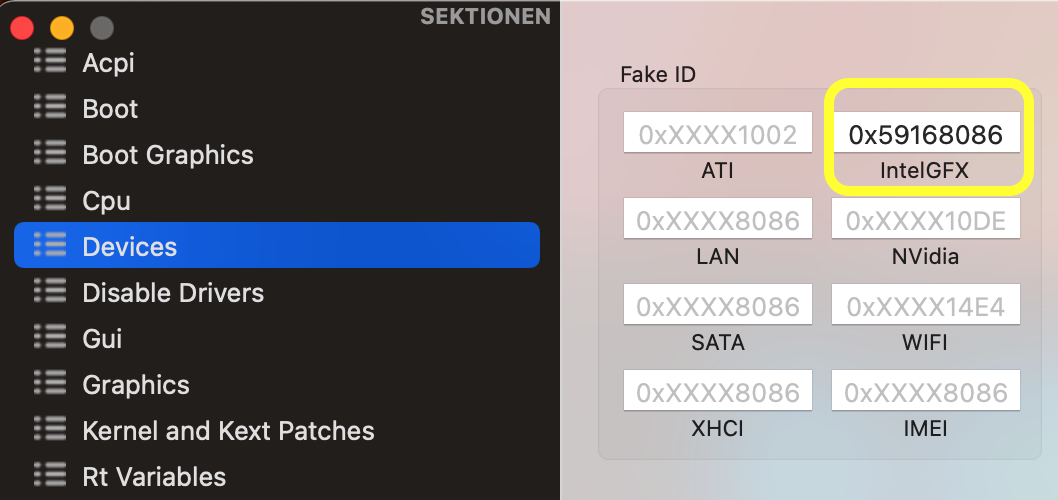Click the list icon beside Disable Drivers
The width and height of the screenshot is (1058, 500).
click(49, 291)
